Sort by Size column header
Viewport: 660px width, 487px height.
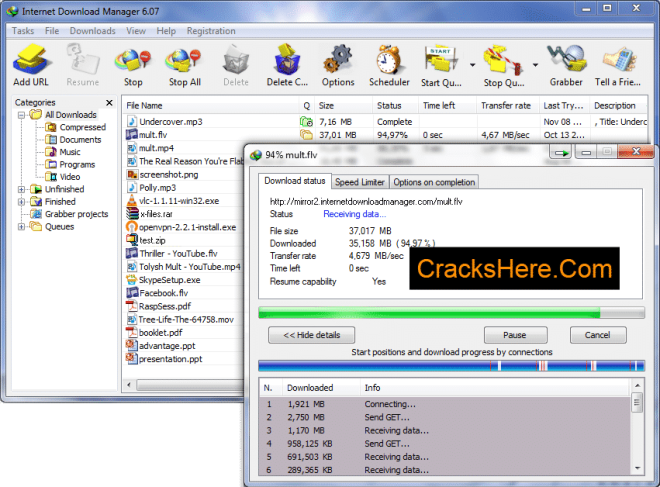coord(344,106)
